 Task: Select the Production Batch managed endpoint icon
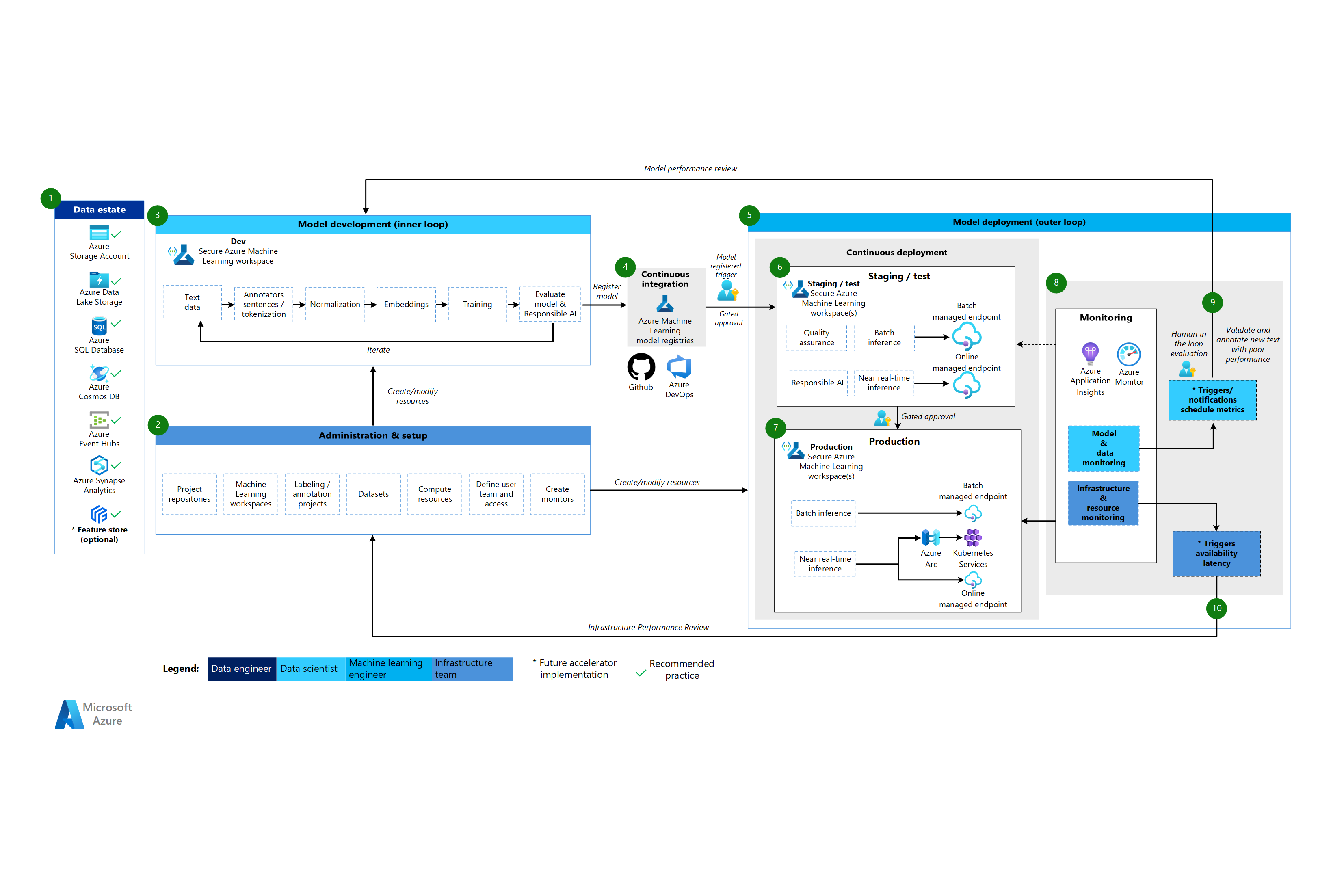coord(973,513)
